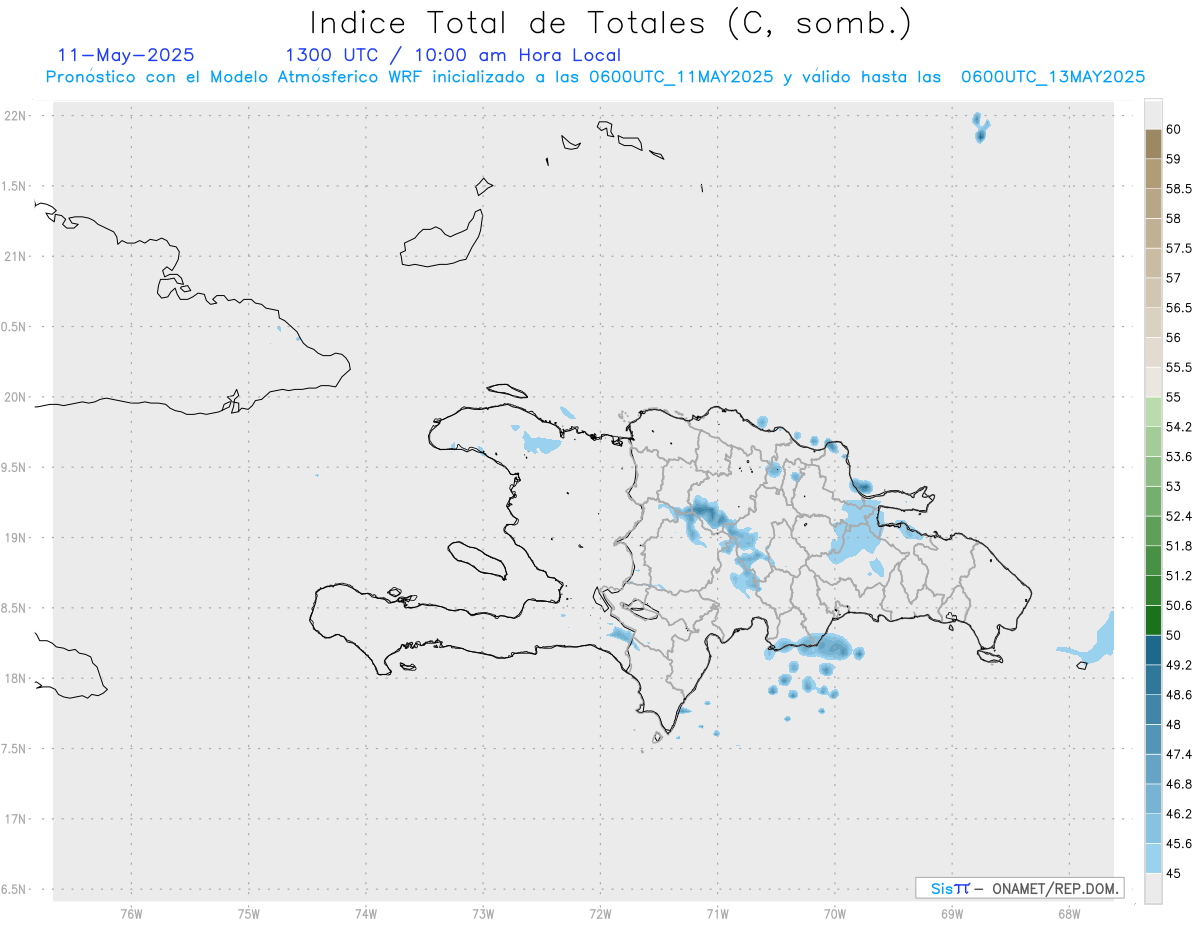Image resolution: width=1200 pixels, height=927 pixels.
Task: Click the "20N" latitude label
Action: point(16,397)
